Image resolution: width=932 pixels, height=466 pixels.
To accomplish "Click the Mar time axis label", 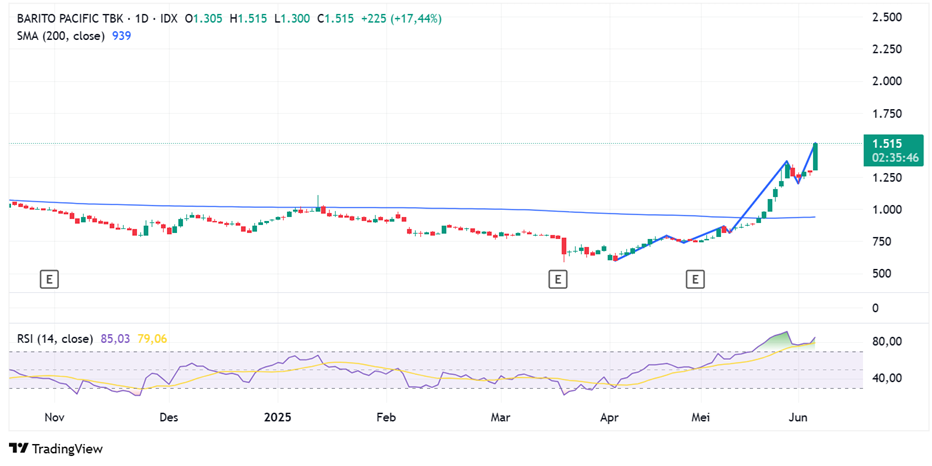I will coord(500,418).
